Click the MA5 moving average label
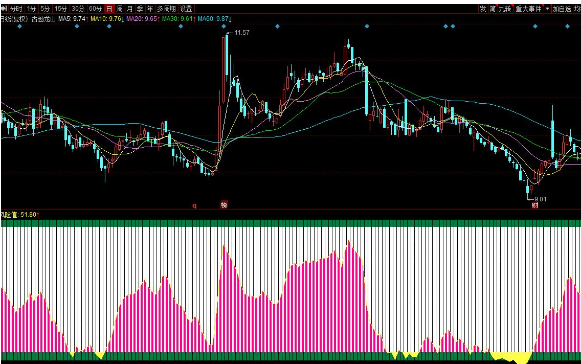The width and height of the screenshot is (581, 364). pos(72,19)
